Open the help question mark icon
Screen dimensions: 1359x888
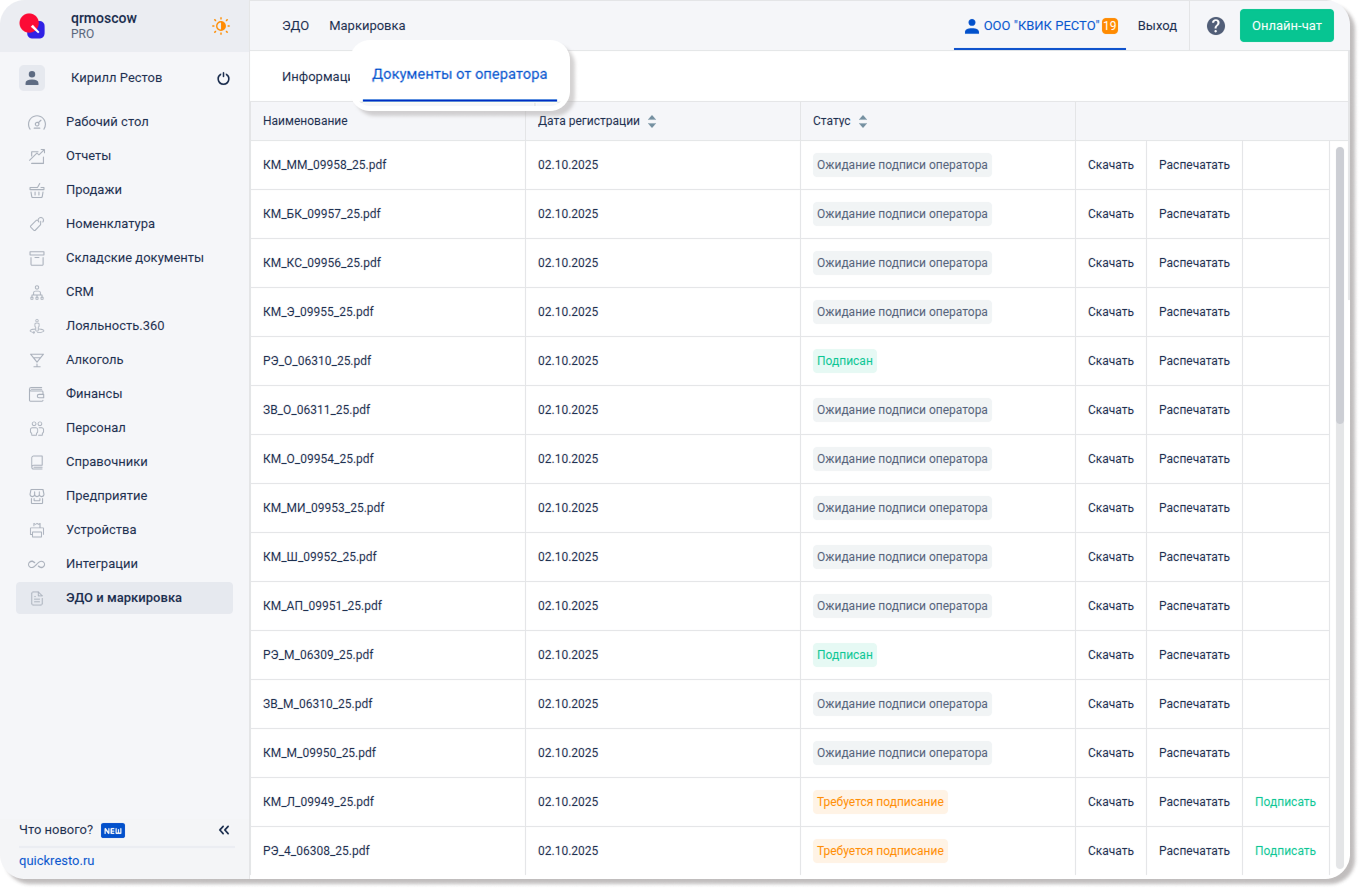coord(1215,26)
